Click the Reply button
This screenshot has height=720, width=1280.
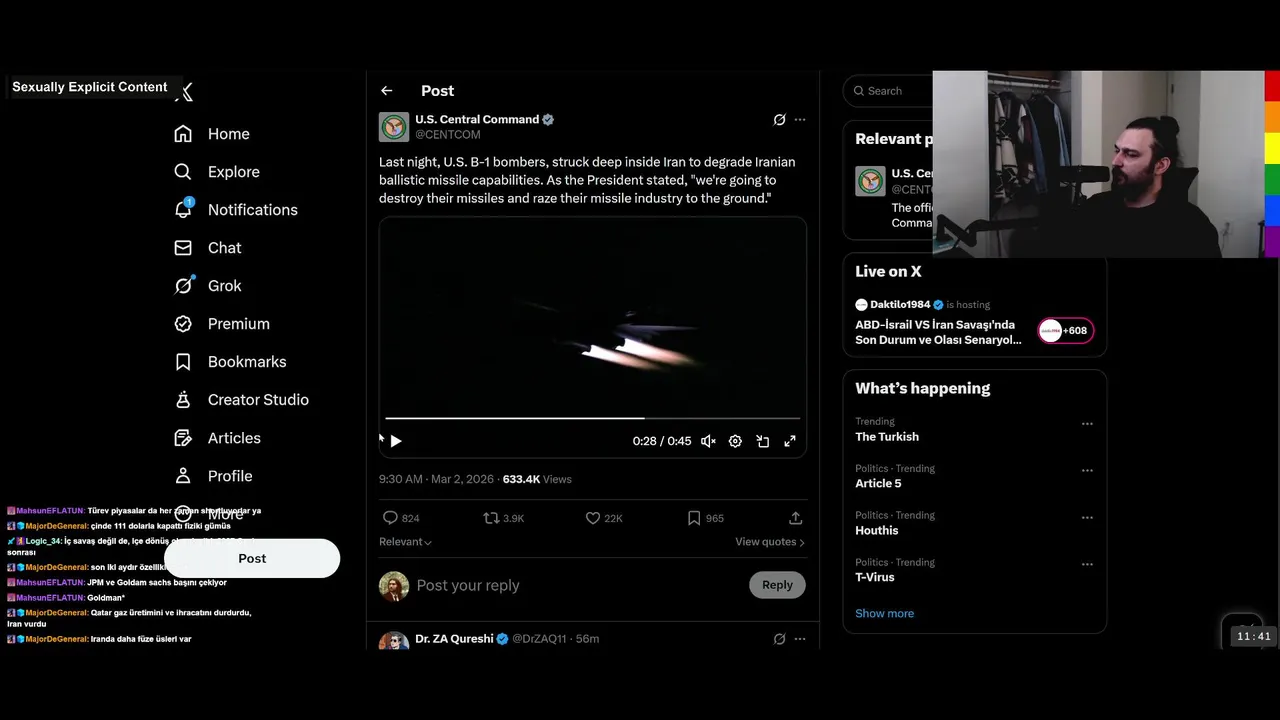tap(777, 585)
